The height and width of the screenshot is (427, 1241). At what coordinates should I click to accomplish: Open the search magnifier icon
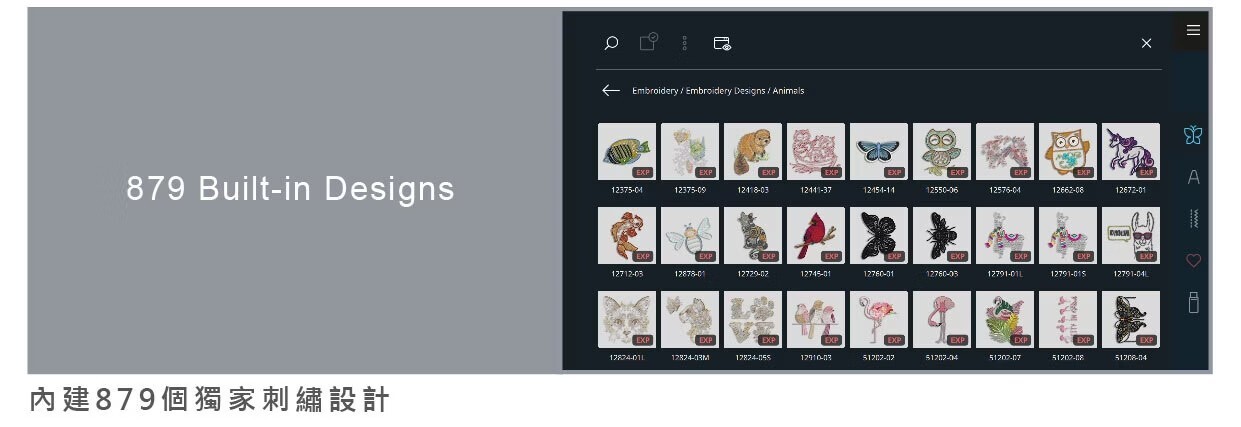[x=611, y=43]
